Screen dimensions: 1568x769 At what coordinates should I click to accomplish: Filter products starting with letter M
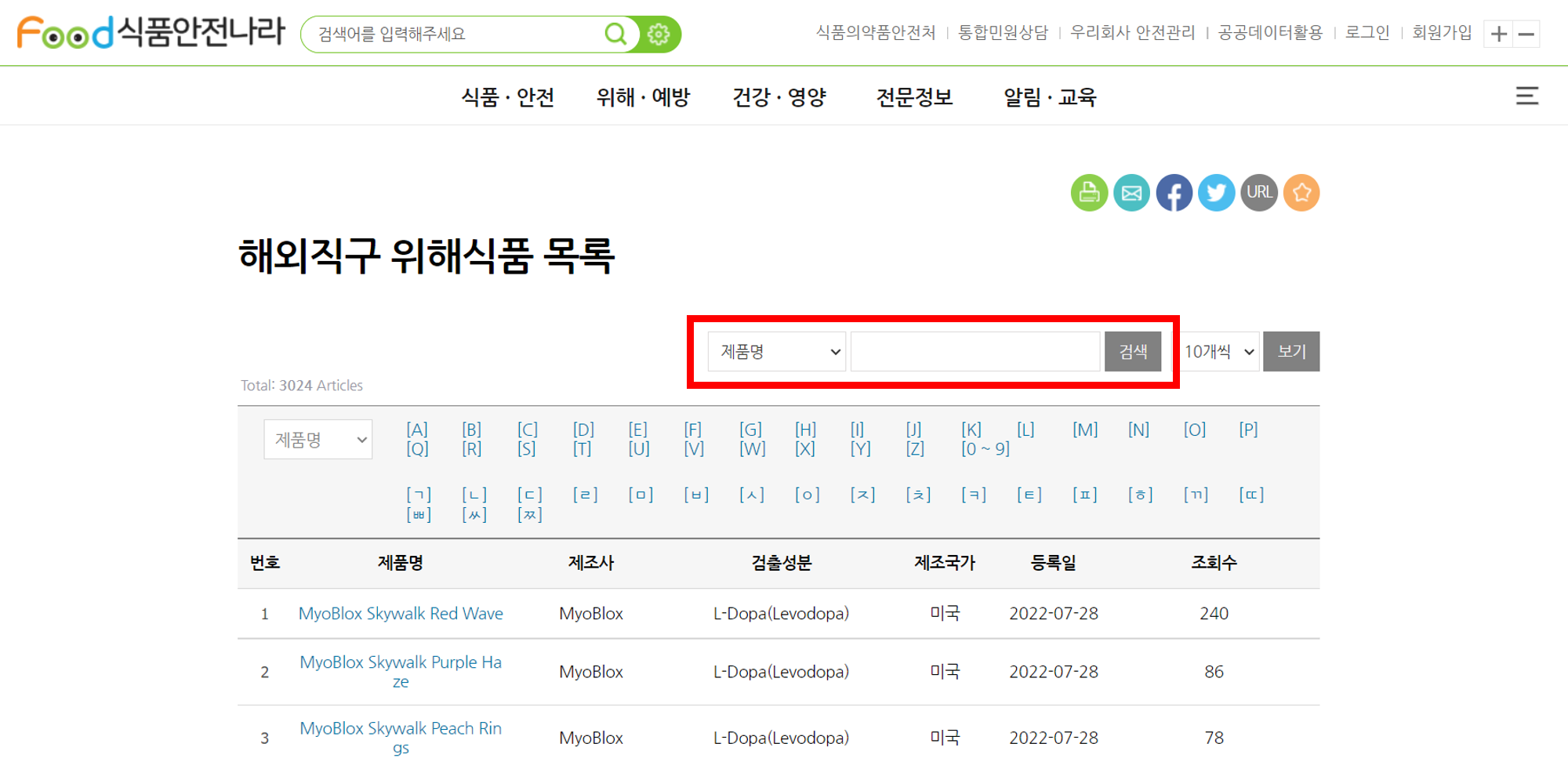[x=1084, y=429]
